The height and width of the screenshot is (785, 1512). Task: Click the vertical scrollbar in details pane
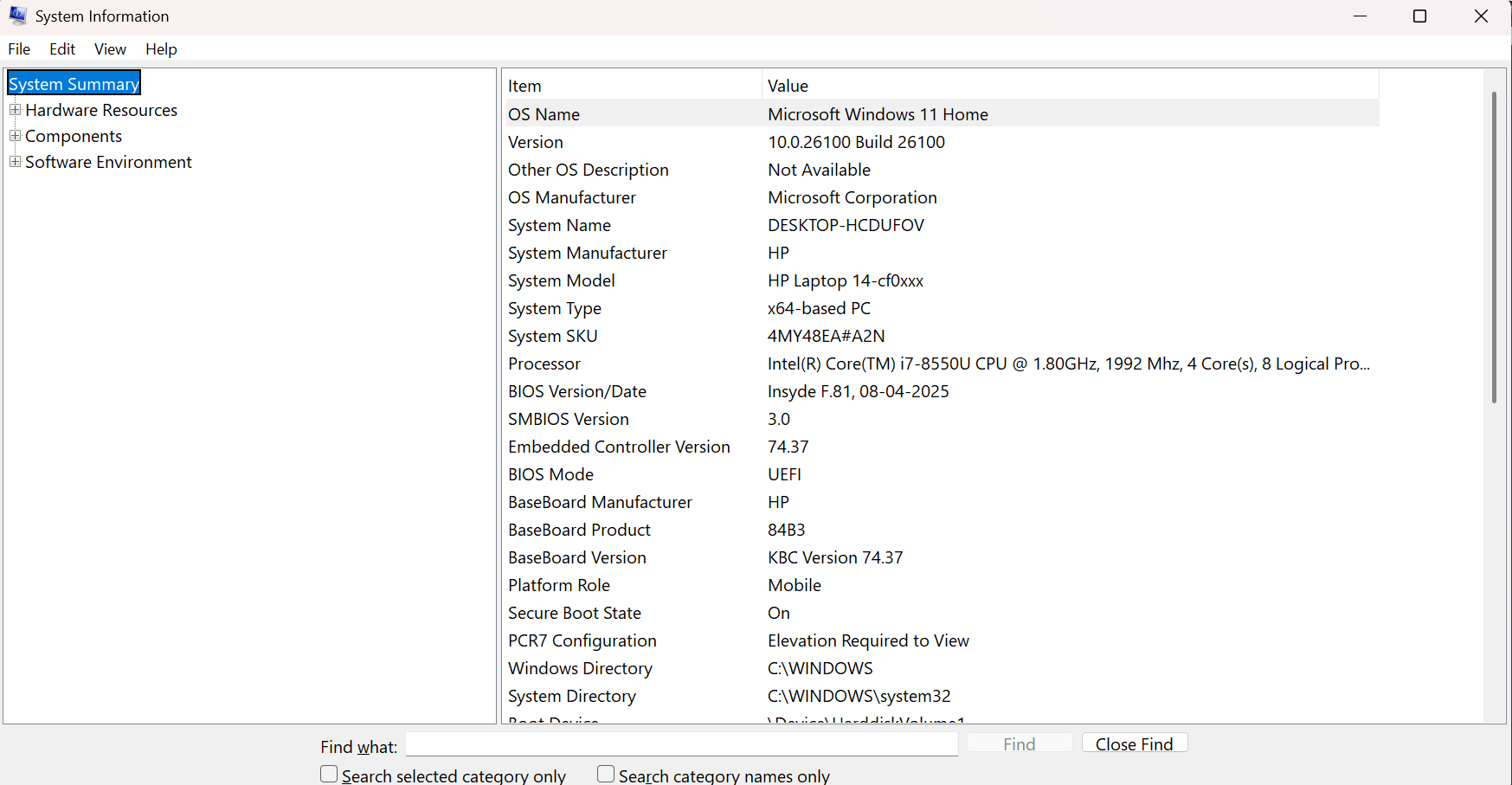pos(1494,247)
